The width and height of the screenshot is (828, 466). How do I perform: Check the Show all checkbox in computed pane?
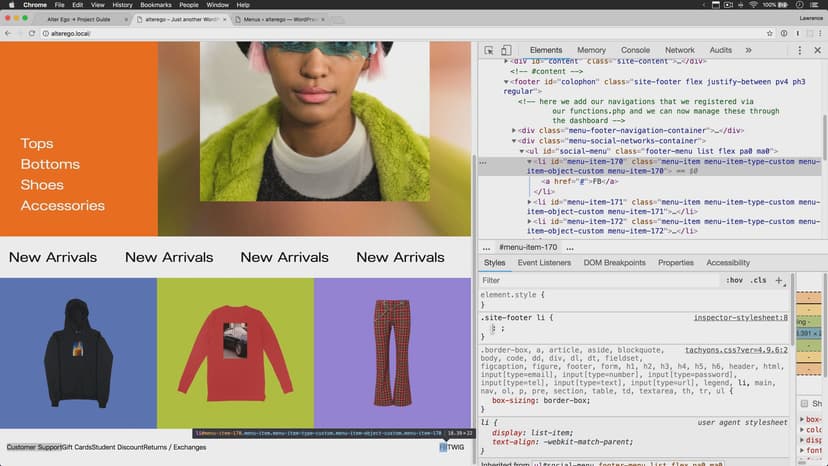coord(804,403)
